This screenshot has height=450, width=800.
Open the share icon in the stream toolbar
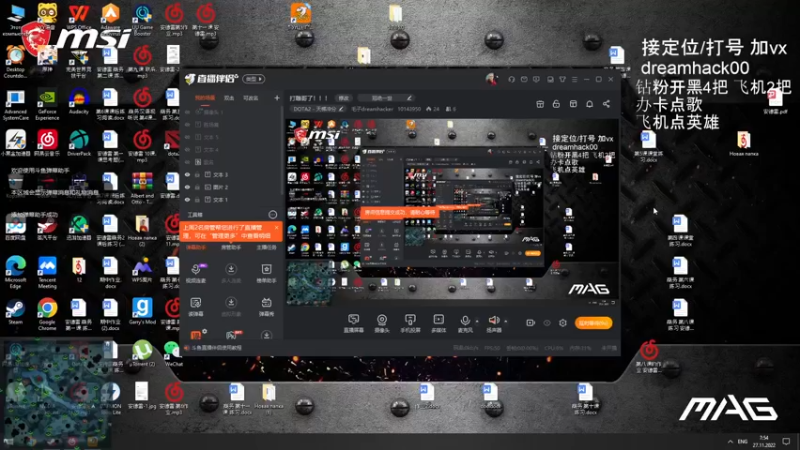606,104
